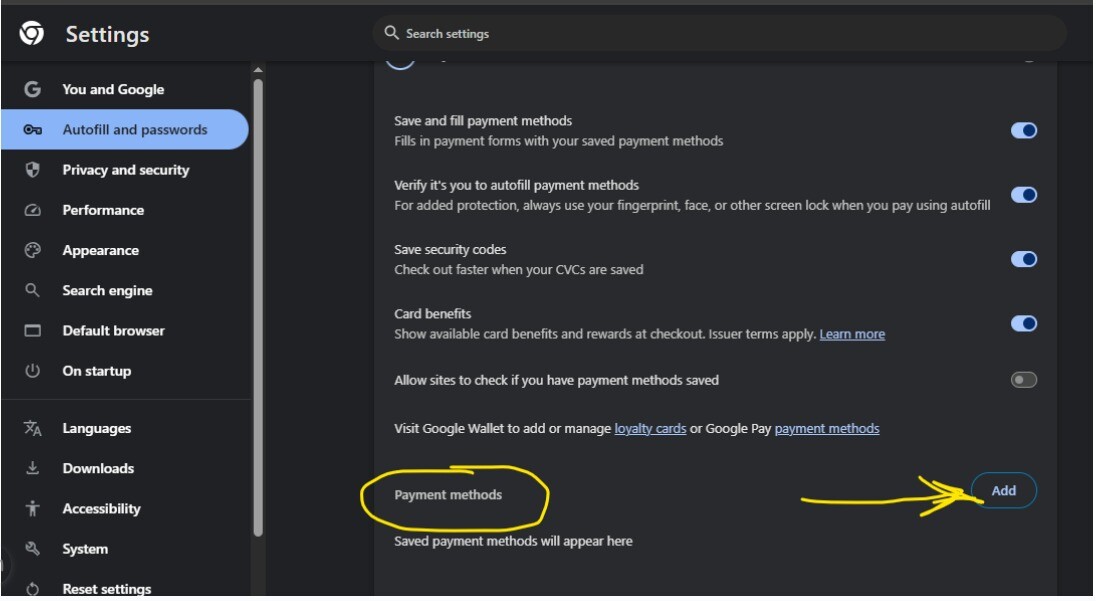Click the palette Appearance icon
Viewport: 1096px width, 601px height.
[32, 250]
